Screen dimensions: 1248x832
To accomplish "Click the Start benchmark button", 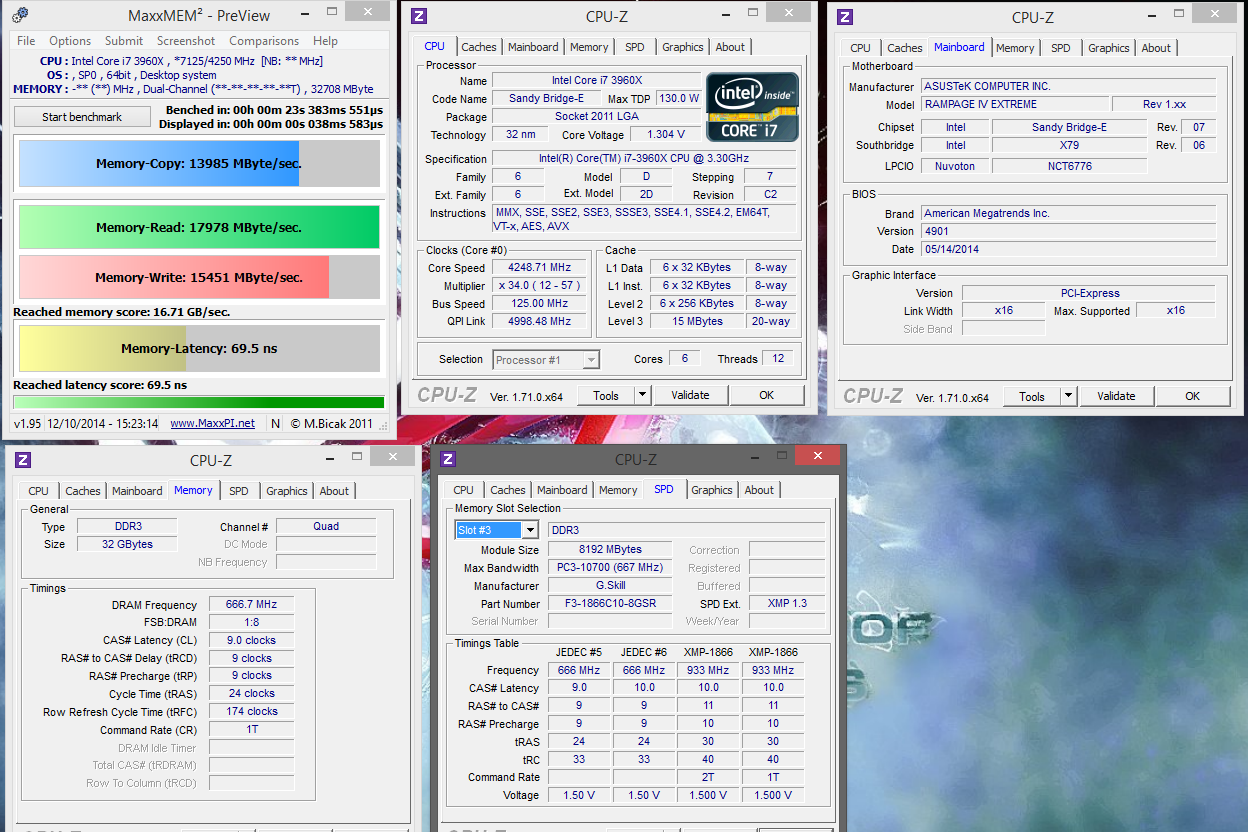I will [x=82, y=117].
